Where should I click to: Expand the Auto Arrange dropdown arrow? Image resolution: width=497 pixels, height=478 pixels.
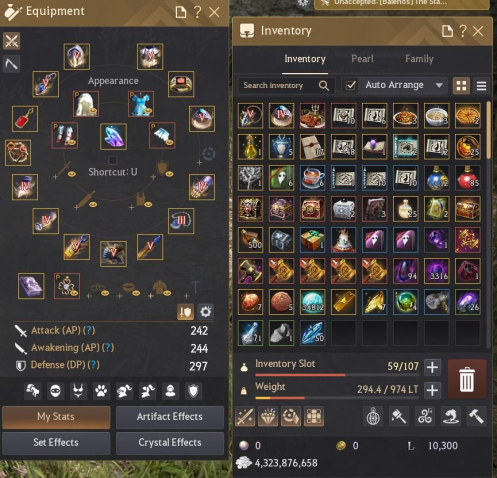pyautogui.click(x=439, y=85)
